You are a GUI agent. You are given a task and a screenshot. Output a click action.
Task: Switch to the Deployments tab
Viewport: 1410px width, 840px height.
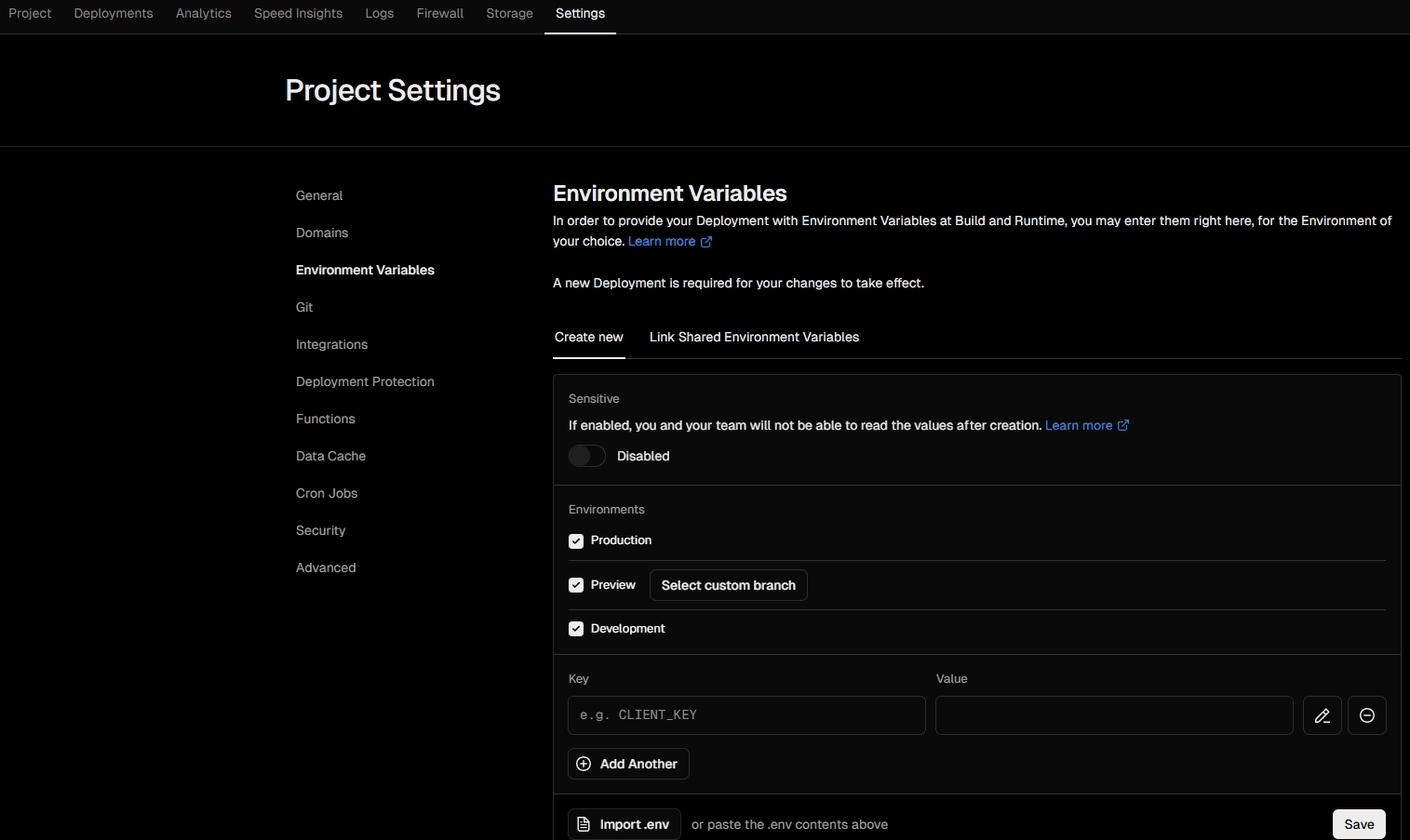pyautogui.click(x=114, y=13)
